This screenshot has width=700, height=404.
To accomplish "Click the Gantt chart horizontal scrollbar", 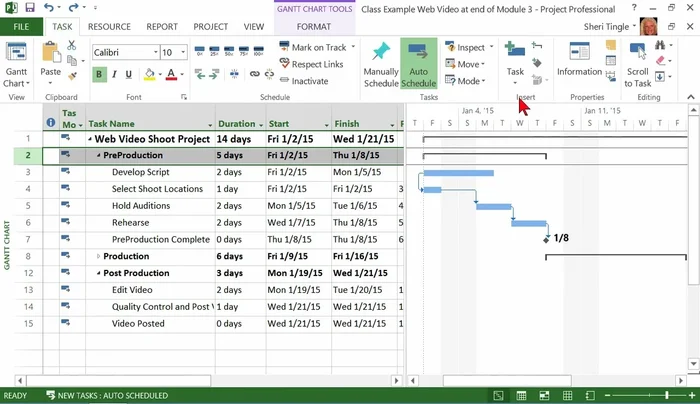I will (x=507, y=381).
